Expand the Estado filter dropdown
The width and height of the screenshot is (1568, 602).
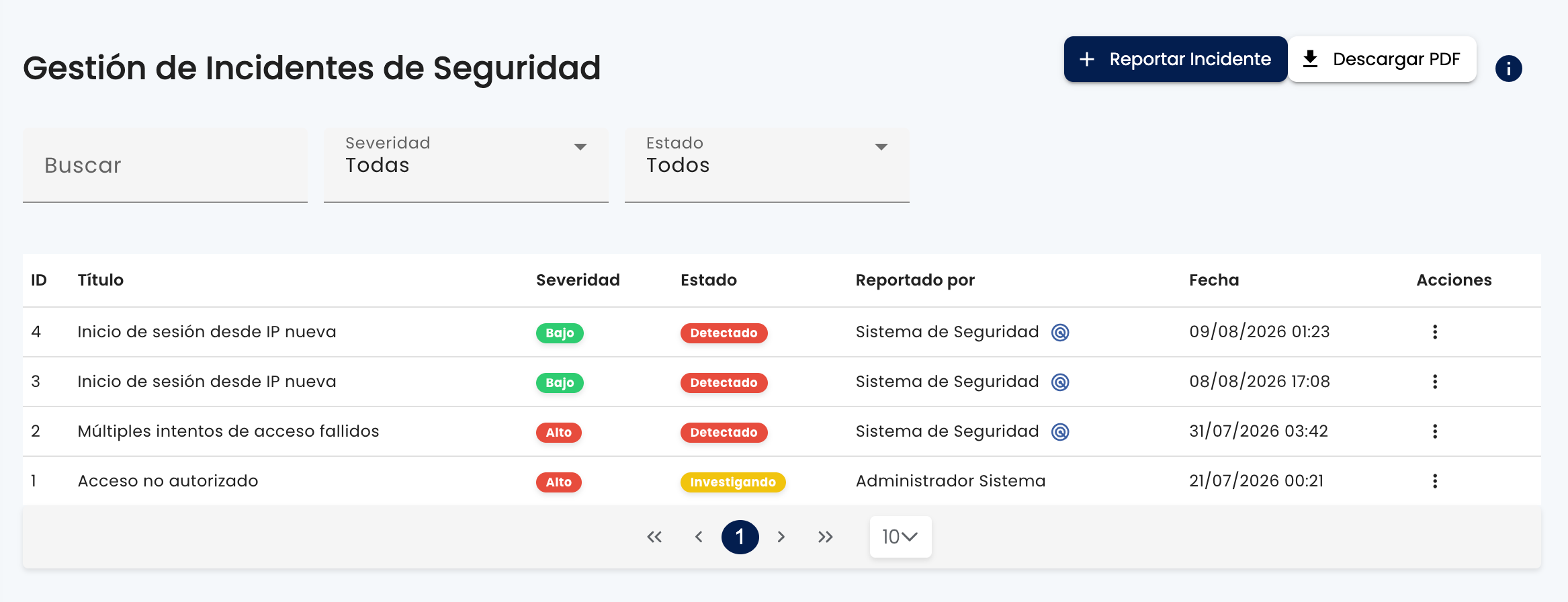tap(767, 165)
